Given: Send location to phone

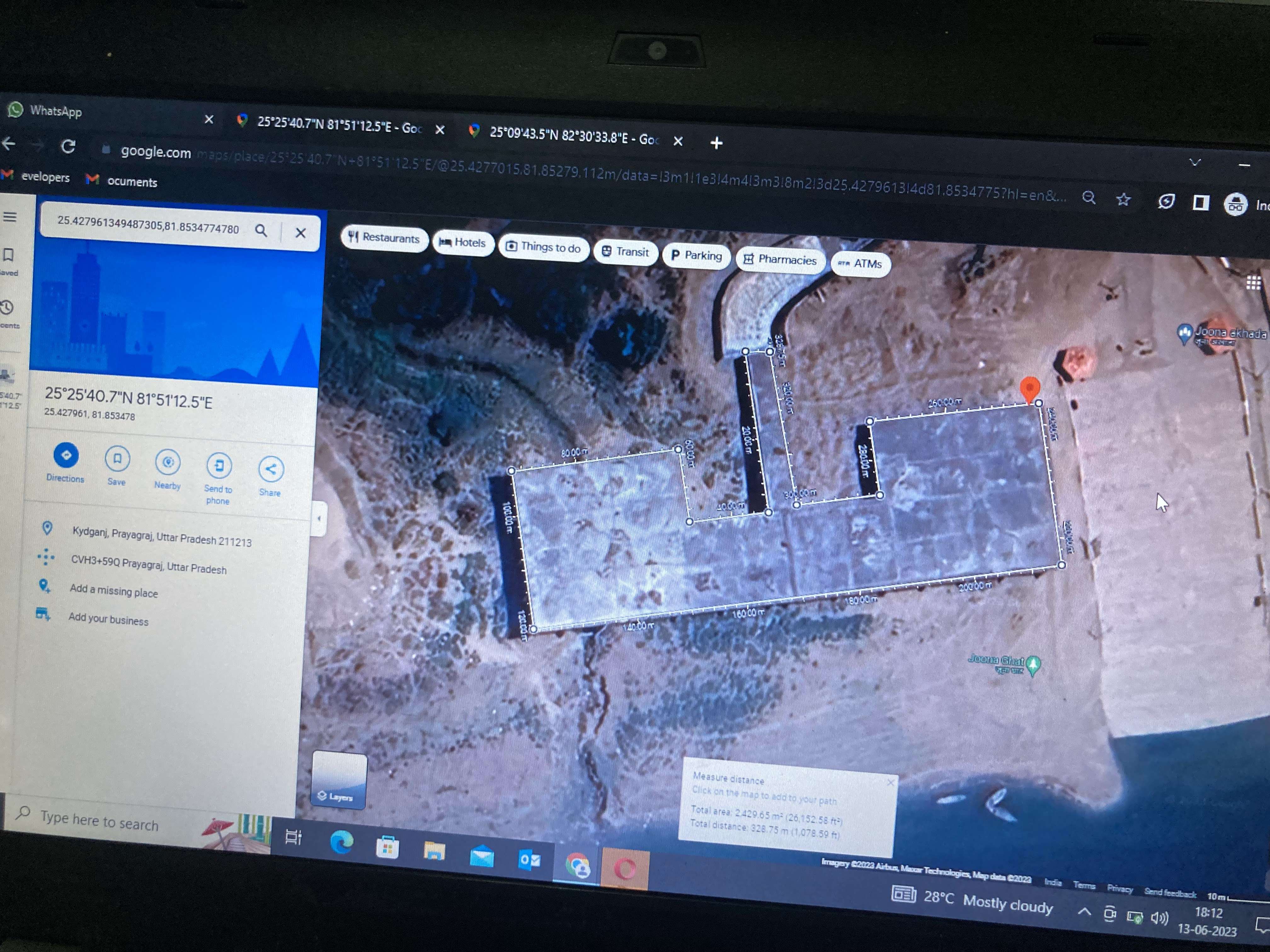Looking at the screenshot, I should pos(218,479).
